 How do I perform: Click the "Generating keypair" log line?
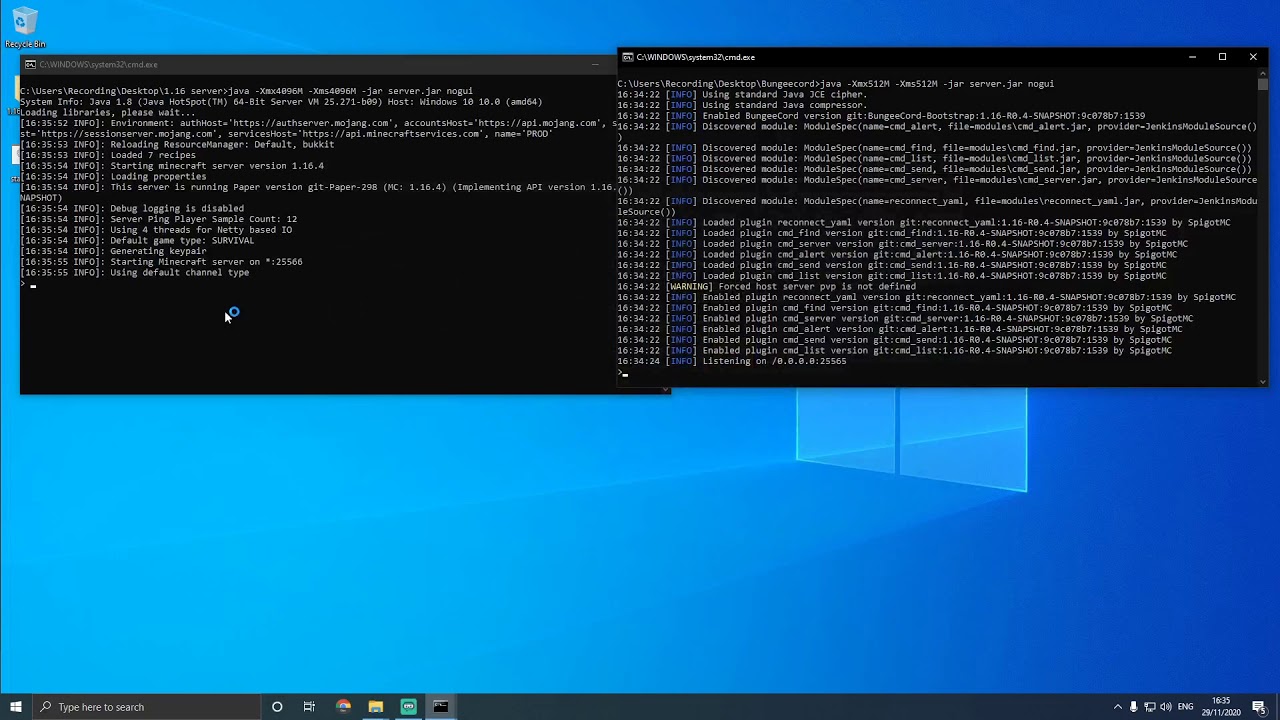click(113, 251)
